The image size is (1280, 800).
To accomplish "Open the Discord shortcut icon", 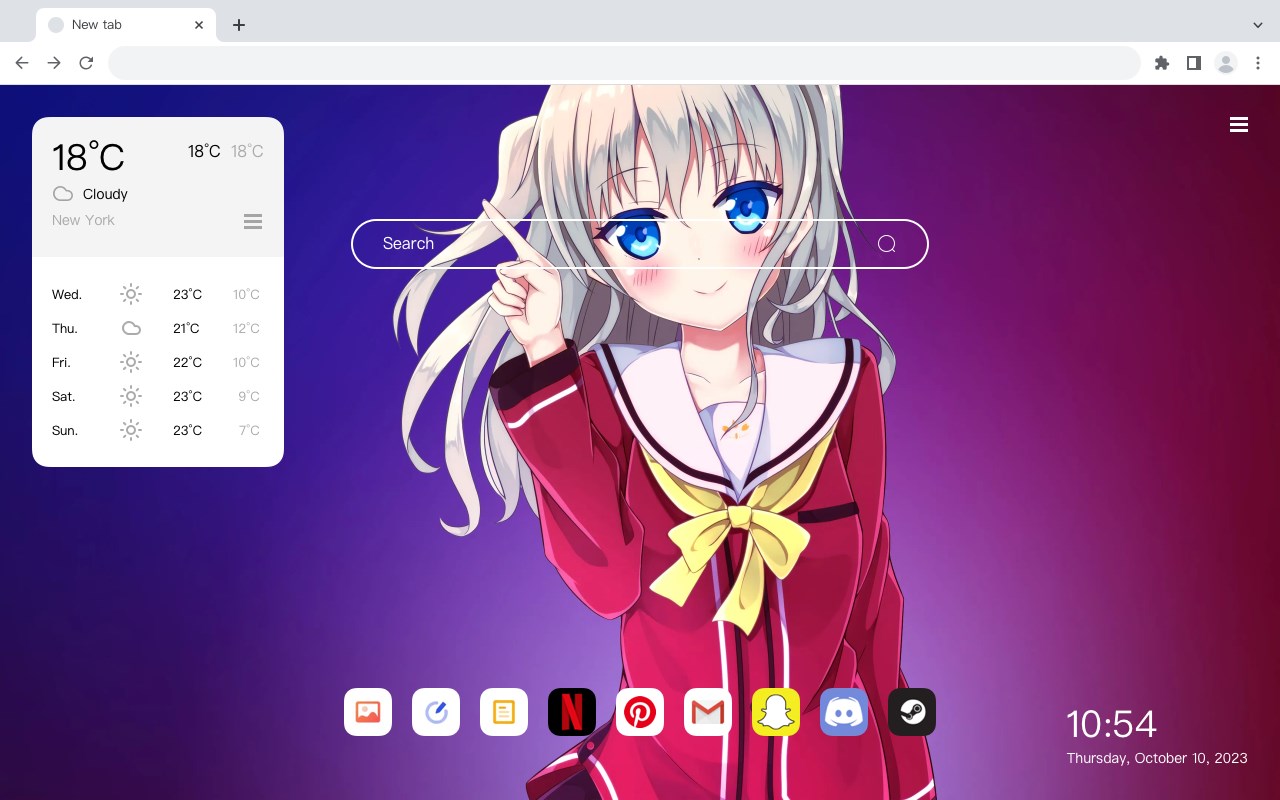I will 844,712.
